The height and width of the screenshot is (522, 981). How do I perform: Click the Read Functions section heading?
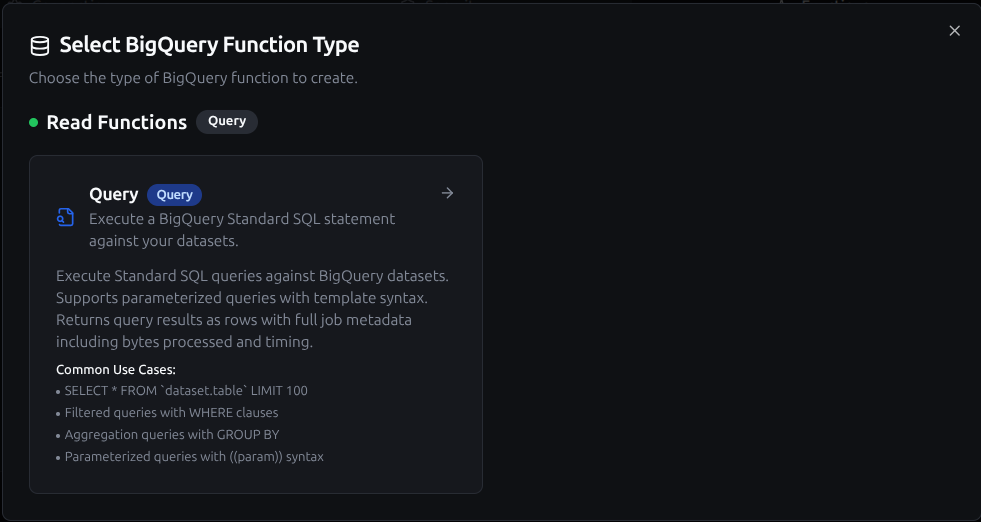(116, 122)
